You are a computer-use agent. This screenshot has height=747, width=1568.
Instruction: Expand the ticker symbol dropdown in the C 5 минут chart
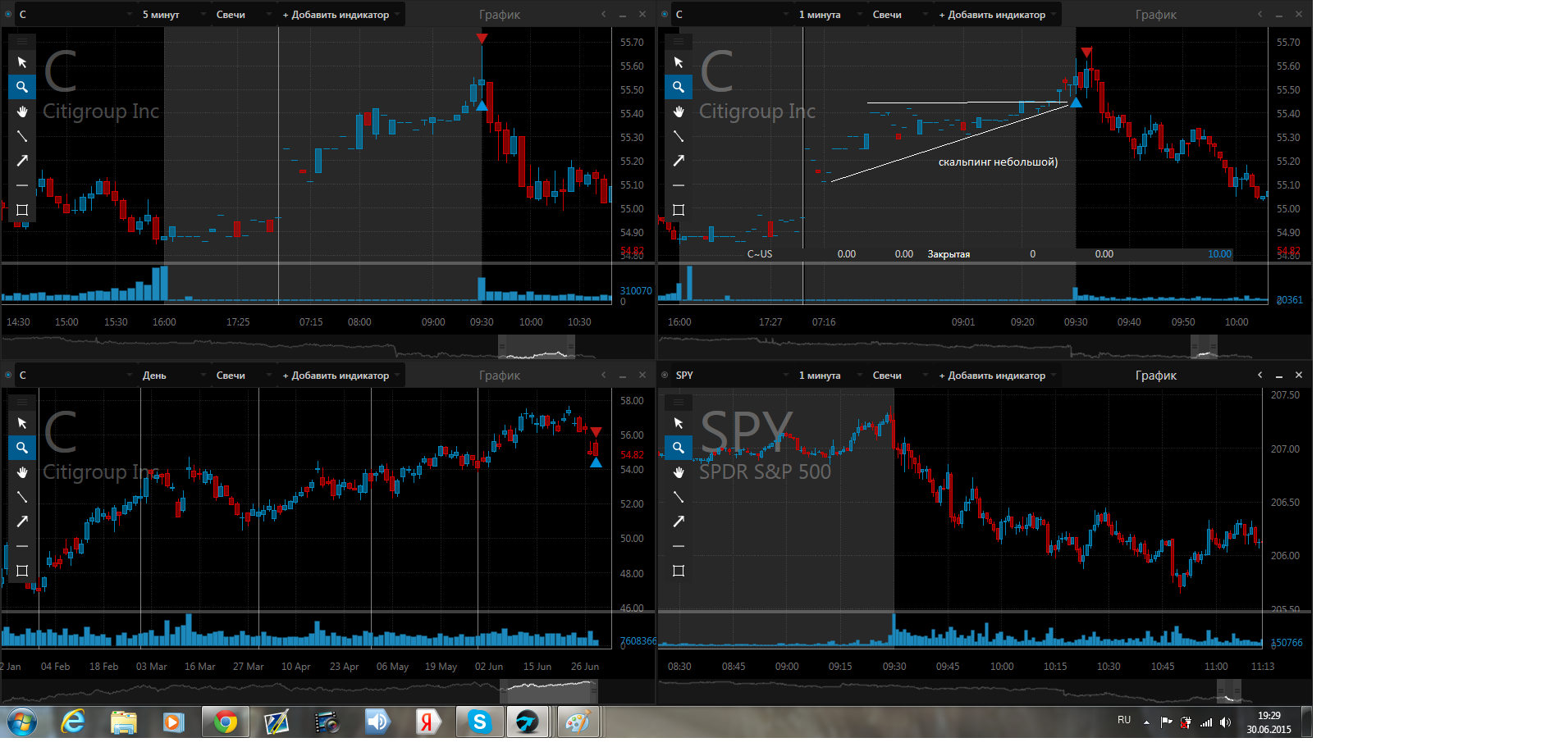pos(75,15)
